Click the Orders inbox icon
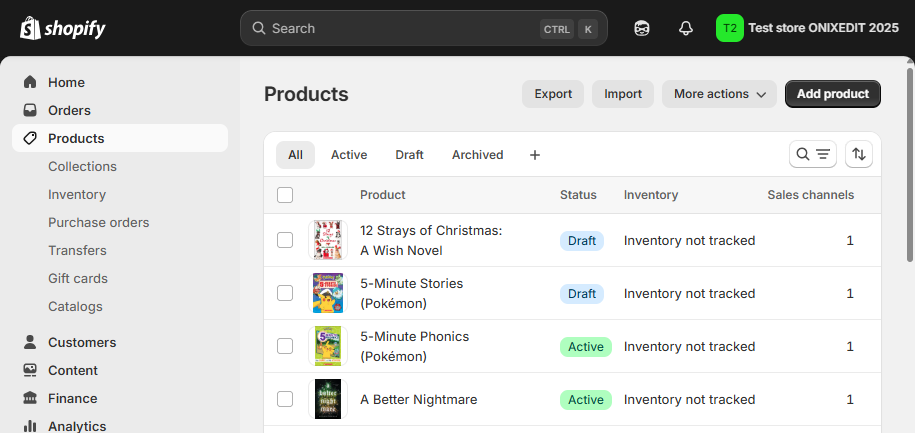 [x=30, y=110]
